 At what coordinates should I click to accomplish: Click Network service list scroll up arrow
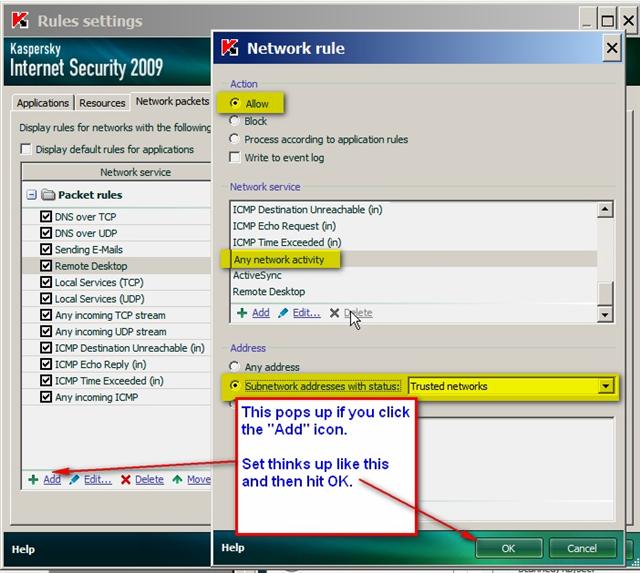click(605, 209)
